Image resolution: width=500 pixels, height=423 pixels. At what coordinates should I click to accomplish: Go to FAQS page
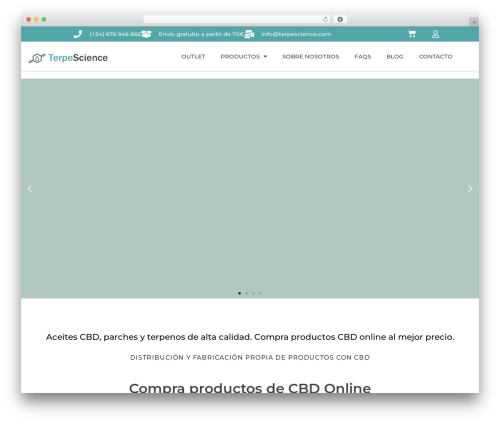tap(363, 57)
